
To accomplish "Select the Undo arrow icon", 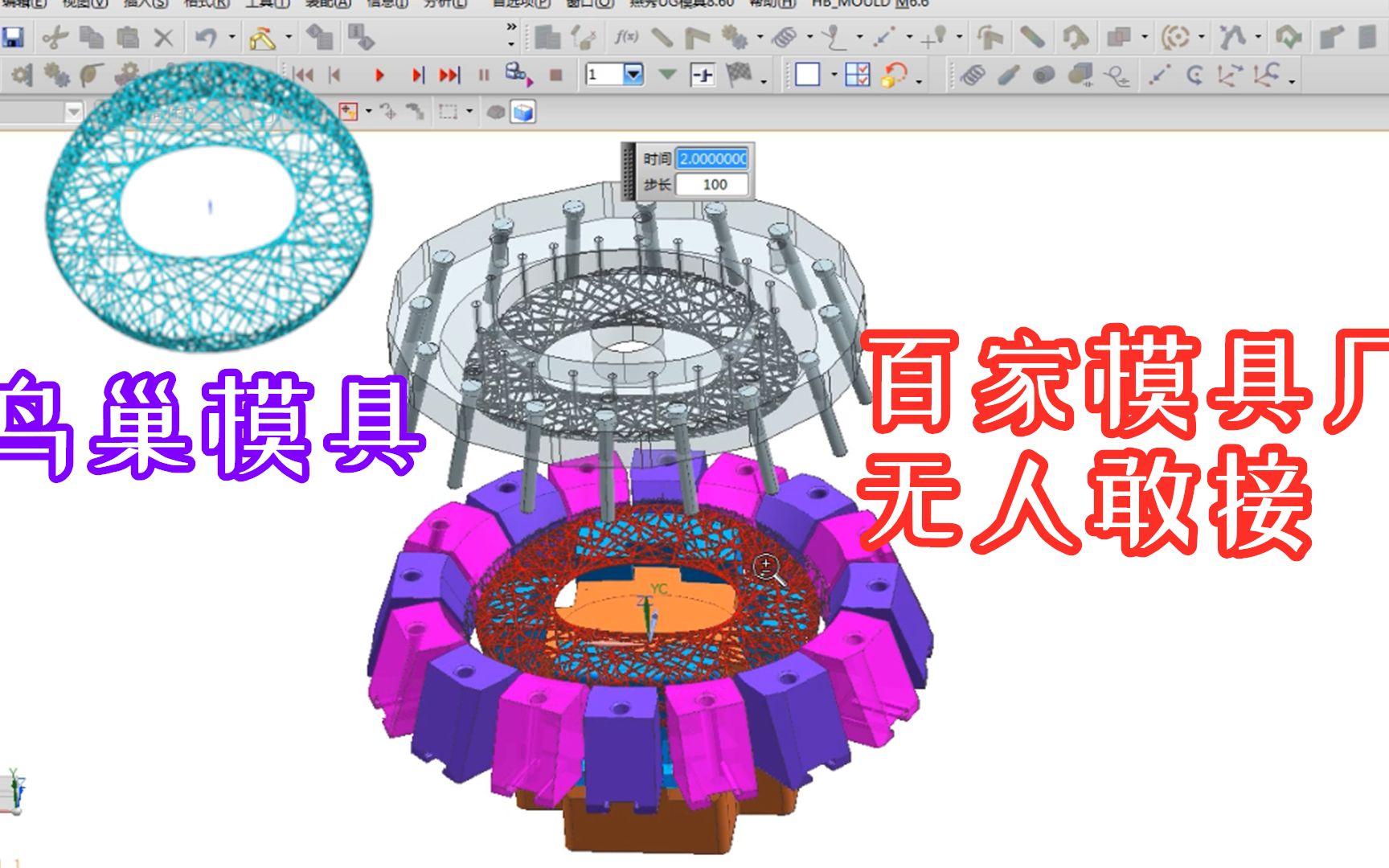I will click(207, 36).
